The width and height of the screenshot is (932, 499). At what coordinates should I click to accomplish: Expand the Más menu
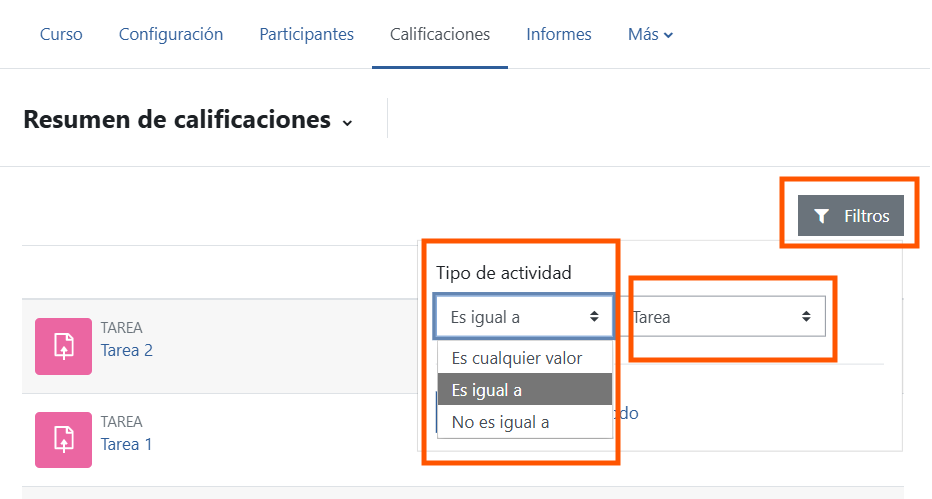coord(650,34)
